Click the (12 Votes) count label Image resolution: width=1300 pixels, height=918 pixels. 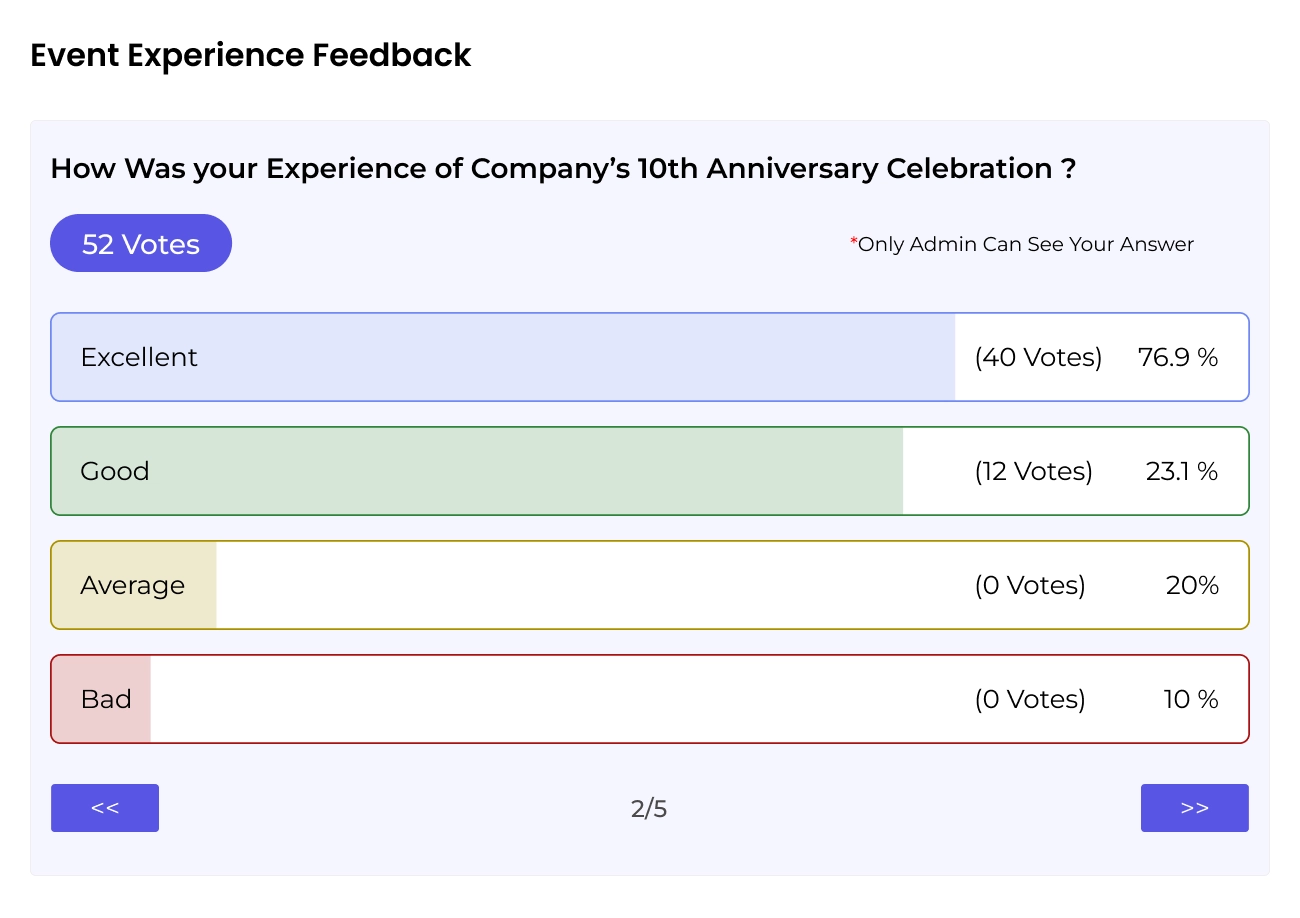1034,471
